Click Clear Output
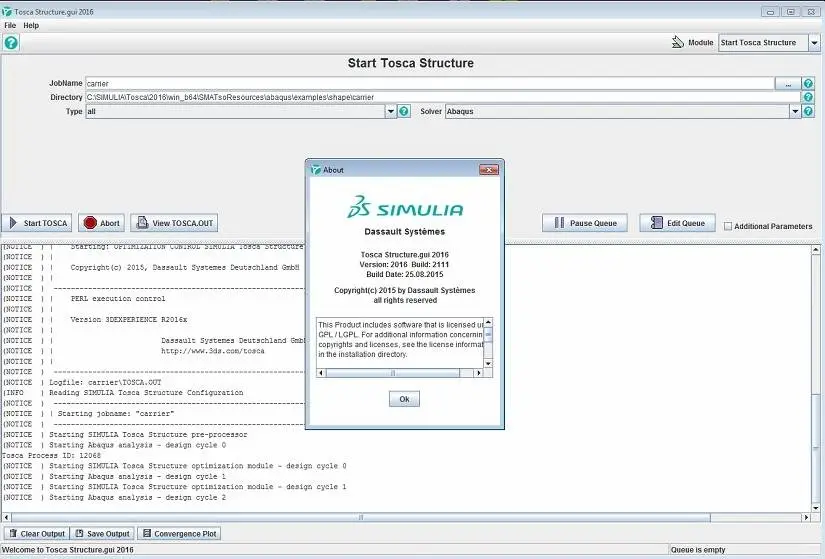The height and width of the screenshot is (559, 825). tap(36, 534)
